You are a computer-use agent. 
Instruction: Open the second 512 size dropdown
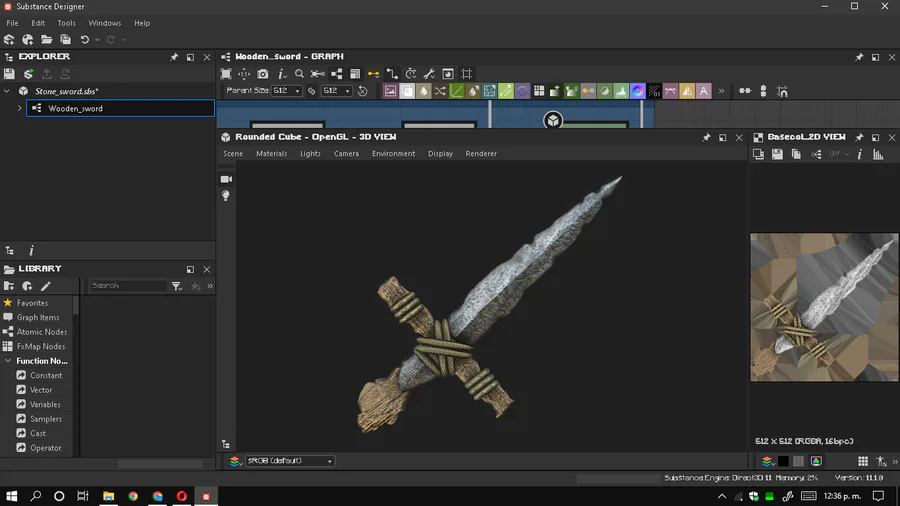click(x=336, y=91)
